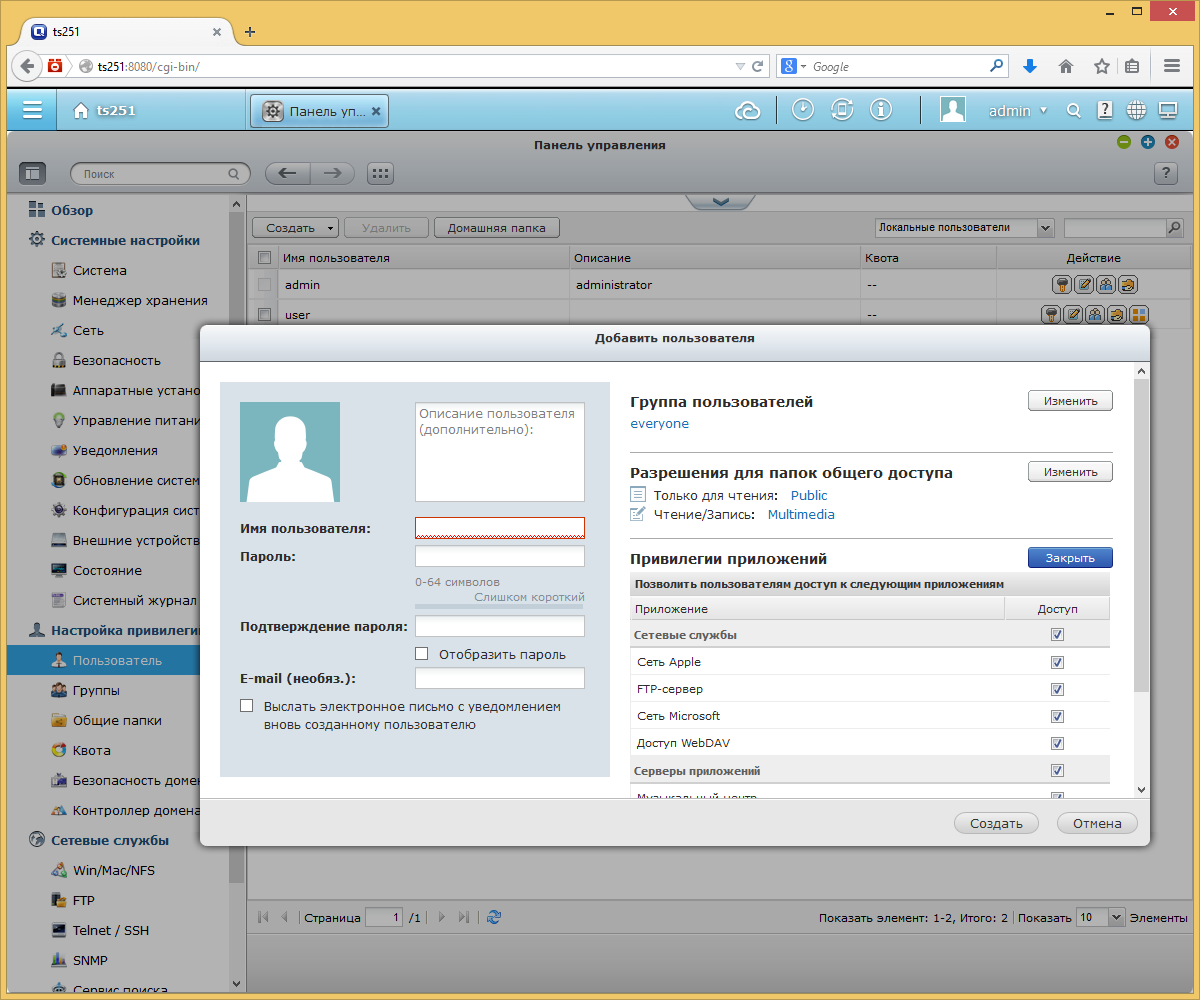The image size is (1200, 1000).
Task: Open background tasks clock icon
Action: tap(803, 110)
